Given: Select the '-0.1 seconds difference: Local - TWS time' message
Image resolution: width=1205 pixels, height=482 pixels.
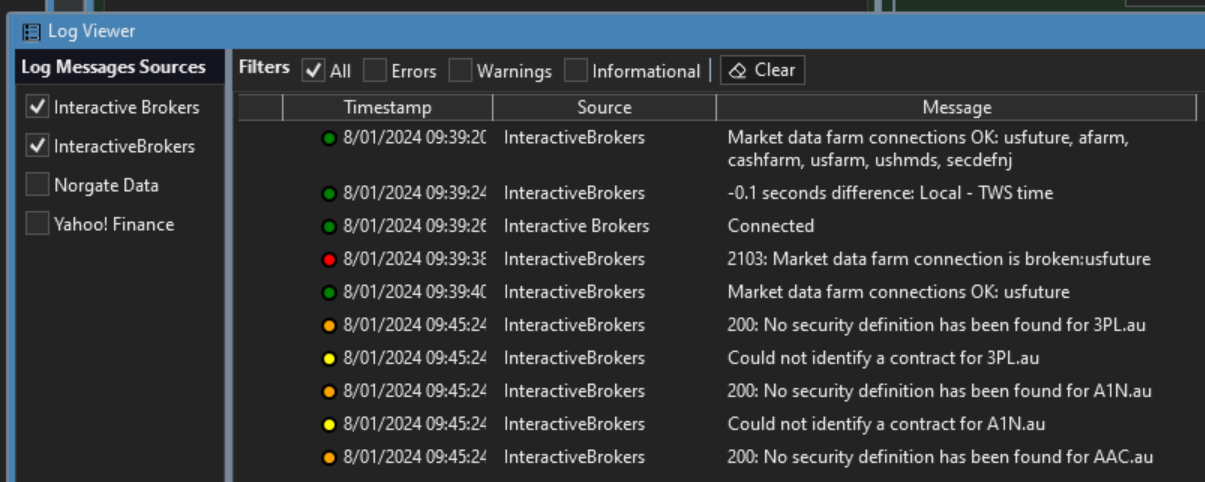Looking at the screenshot, I should coord(890,193).
